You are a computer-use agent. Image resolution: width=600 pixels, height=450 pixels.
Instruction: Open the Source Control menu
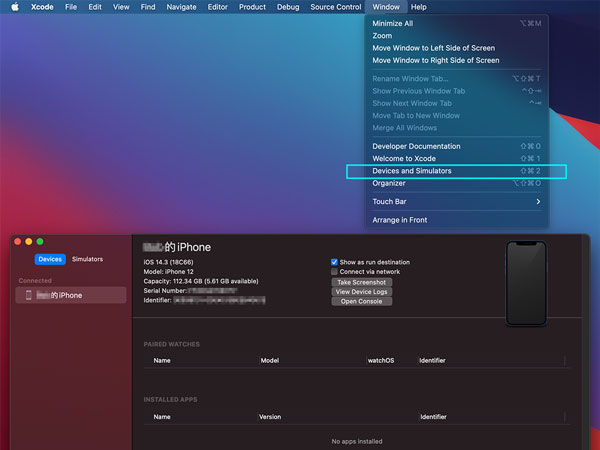click(x=335, y=7)
